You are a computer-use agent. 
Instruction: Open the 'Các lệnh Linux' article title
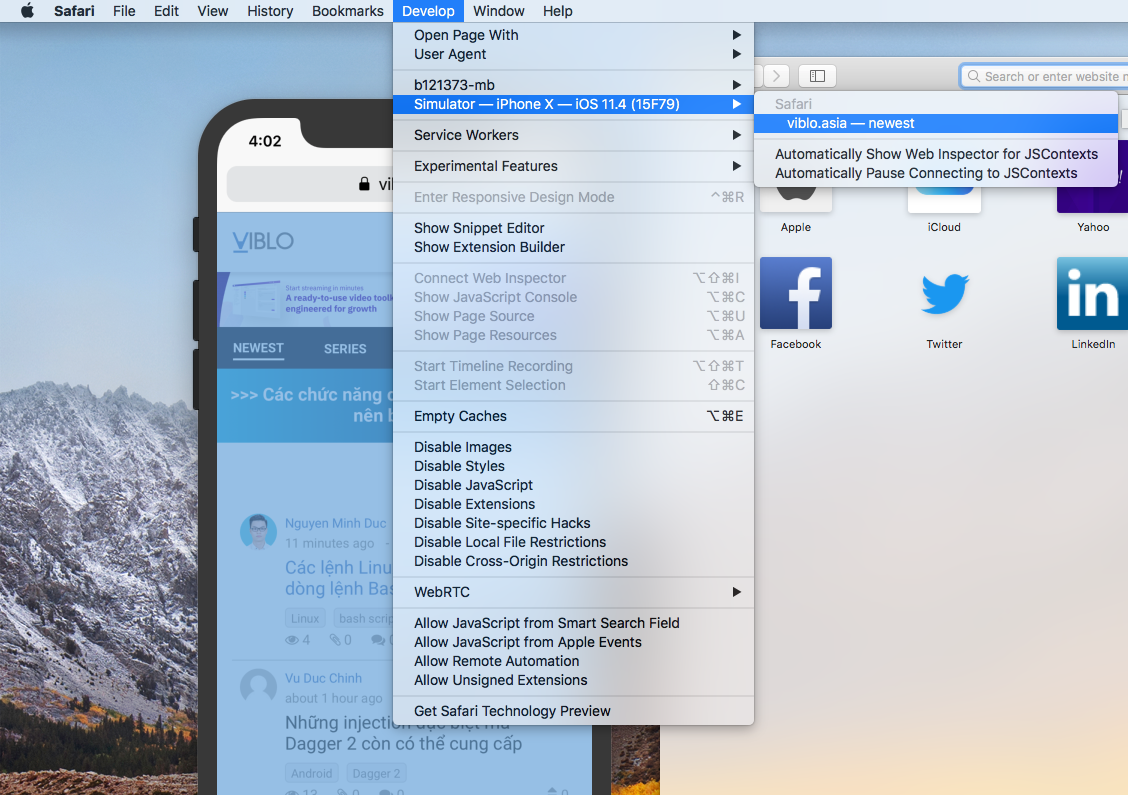[x=339, y=578]
